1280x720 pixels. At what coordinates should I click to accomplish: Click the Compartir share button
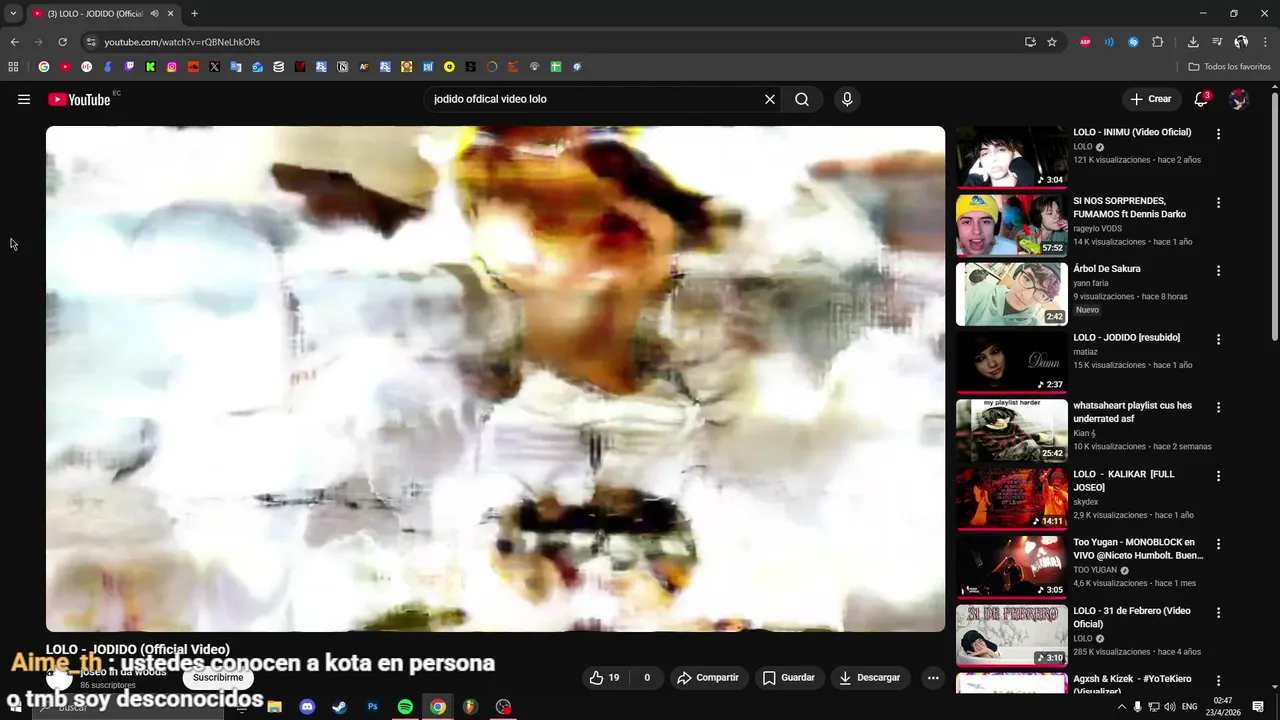[x=708, y=677]
